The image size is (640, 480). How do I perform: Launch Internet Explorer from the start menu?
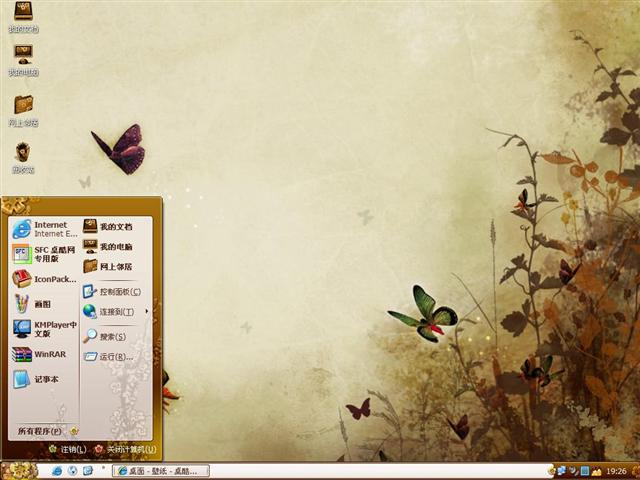coord(44,229)
